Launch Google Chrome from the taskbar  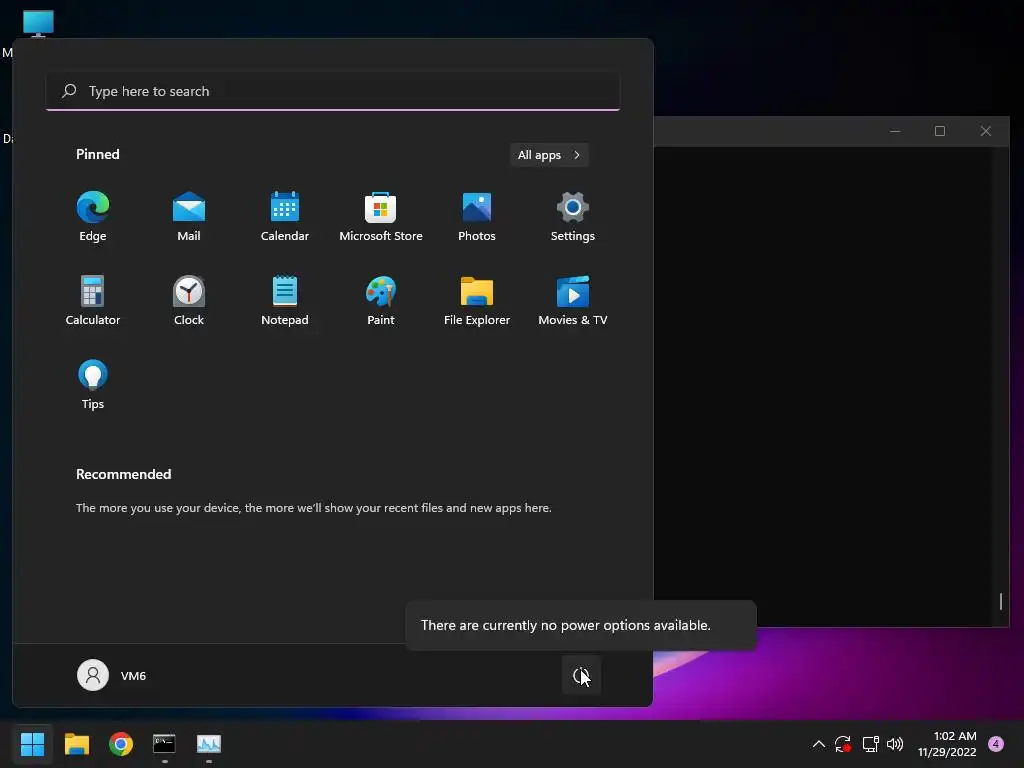point(121,744)
